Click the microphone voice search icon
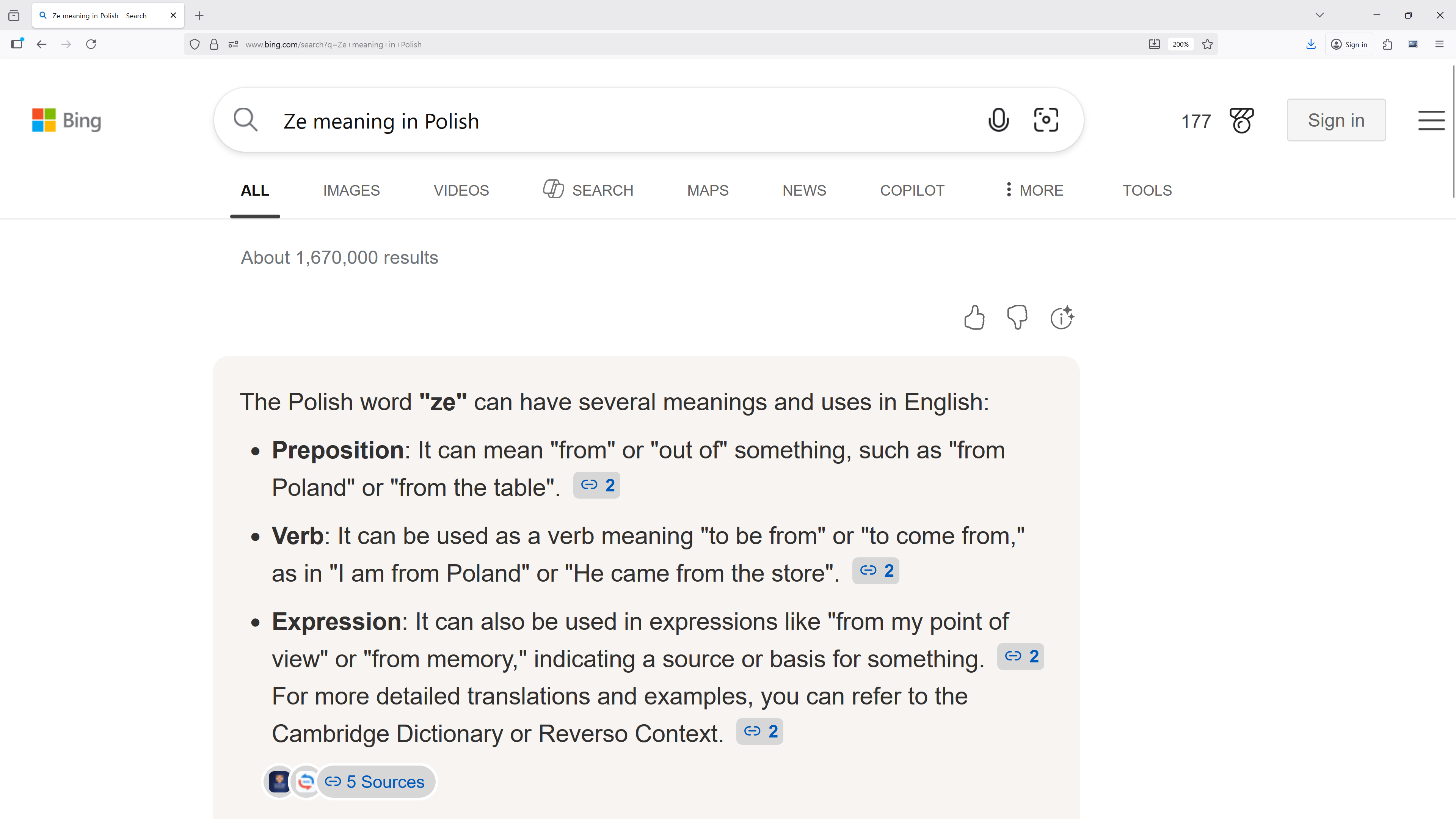 pyautogui.click(x=998, y=121)
